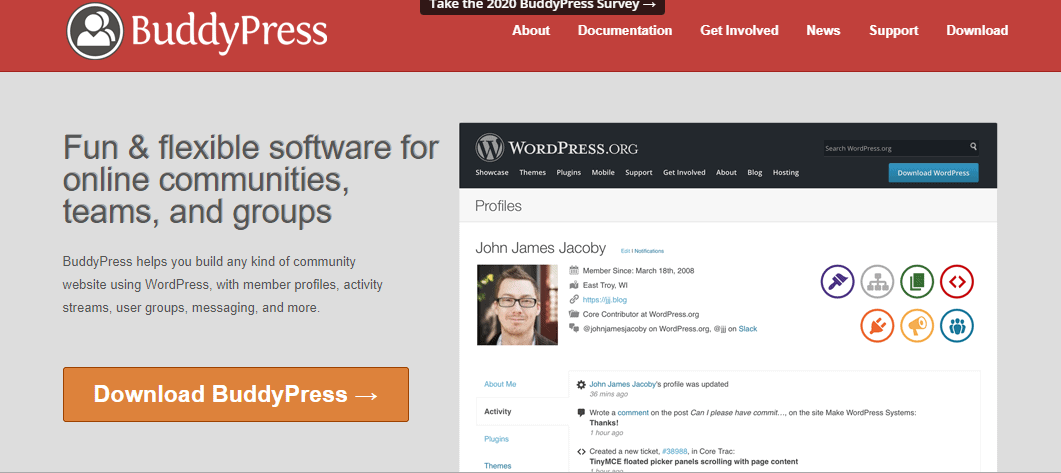Screen dimensions: 1061x473
Task: Select the About Me profile tab
Action: 500,384
